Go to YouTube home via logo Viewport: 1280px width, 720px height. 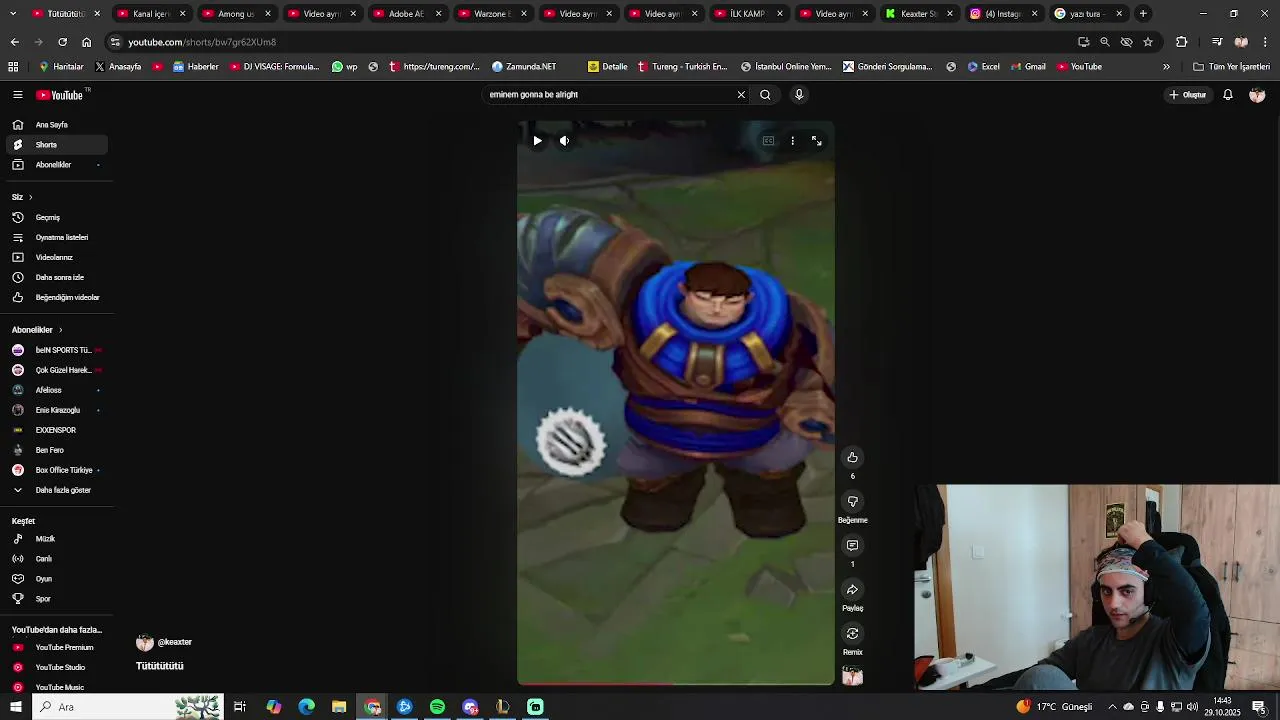click(x=60, y=95)
